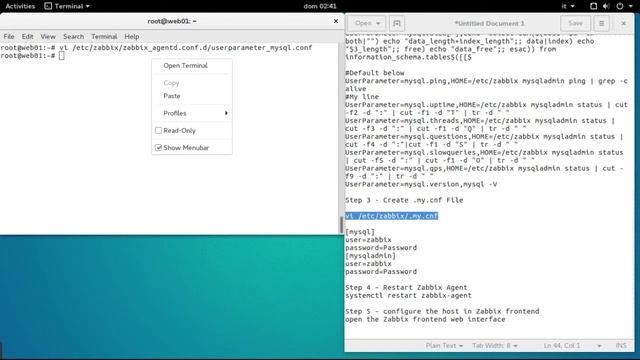Open Activities overview
The image size is (640, 360).
click(20, 6)
